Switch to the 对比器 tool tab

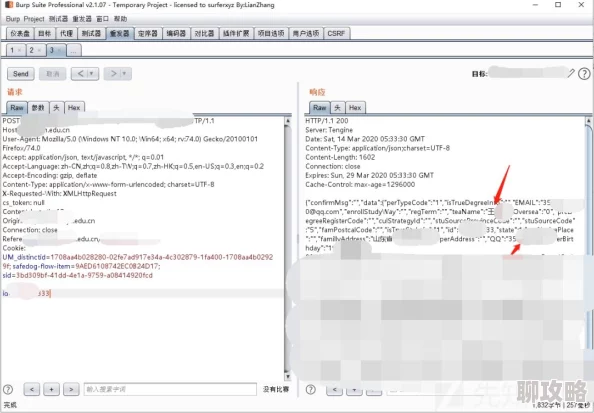click(204, 33)
